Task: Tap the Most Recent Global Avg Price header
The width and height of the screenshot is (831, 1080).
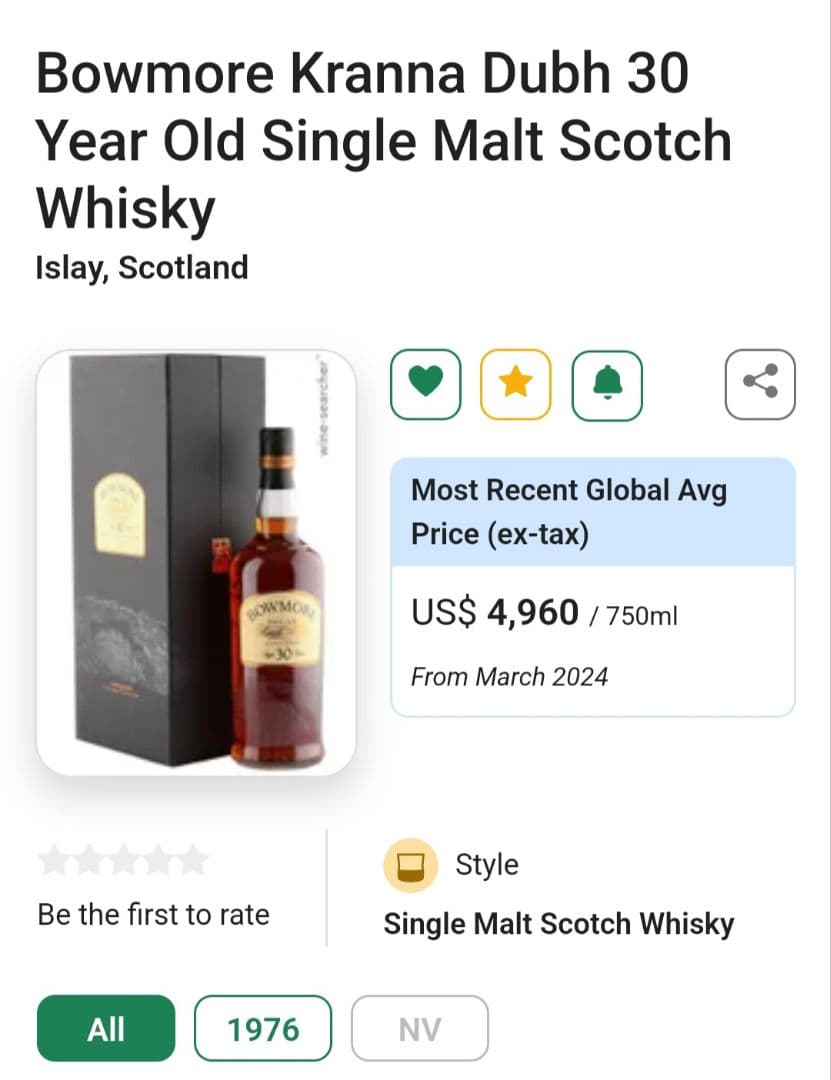Action: point(568,512)
